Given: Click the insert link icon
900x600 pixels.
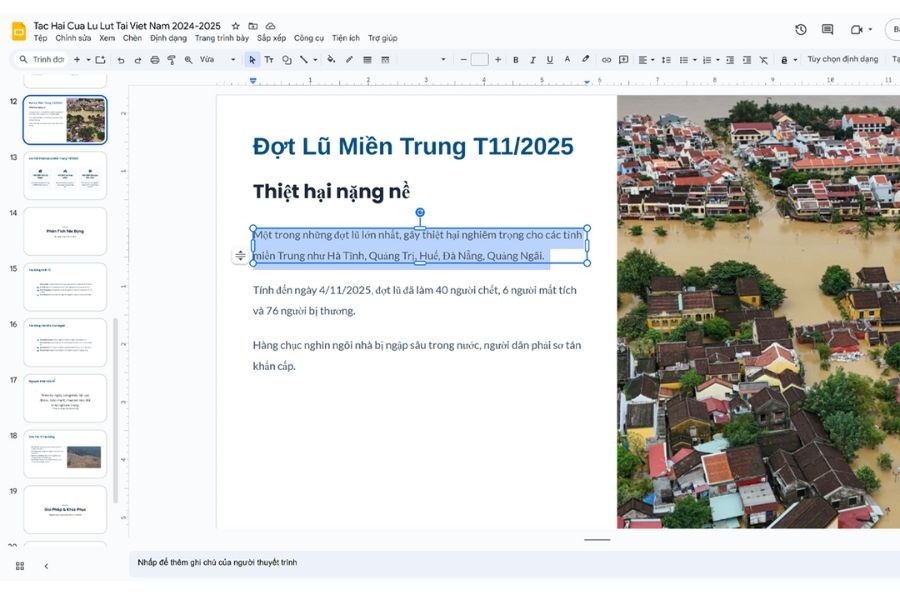Looking at the screenshot, I should coord(606,60).
